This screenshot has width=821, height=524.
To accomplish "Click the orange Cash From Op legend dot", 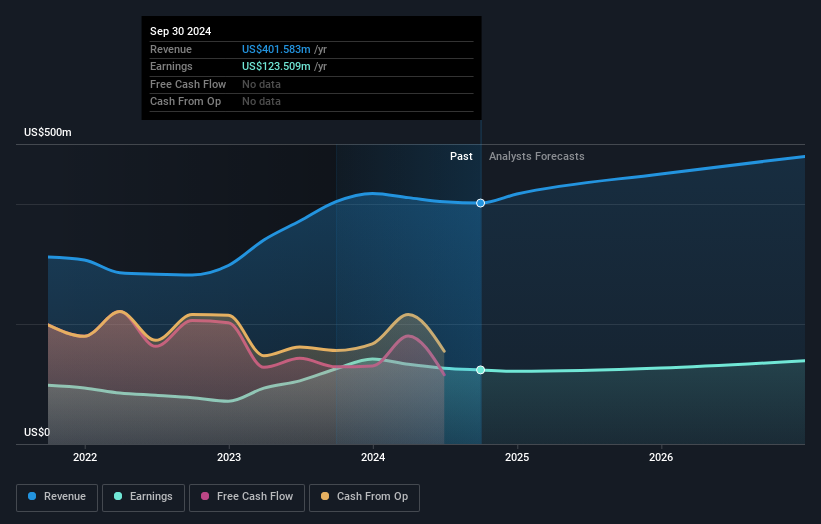I will pyautogui.click(x=325, y=496).
